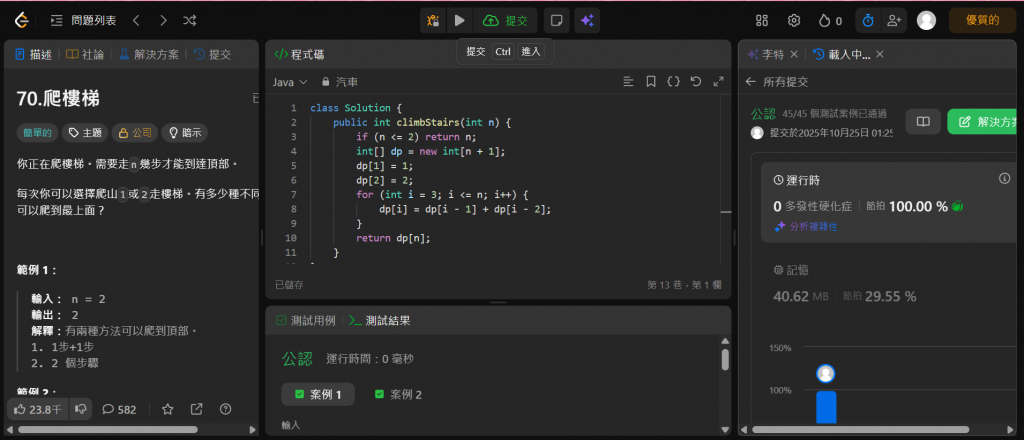This screenshot has height=440, width=1024.
Task: Pick a random problem shuffle icon
Action: [x=189, y=21]
